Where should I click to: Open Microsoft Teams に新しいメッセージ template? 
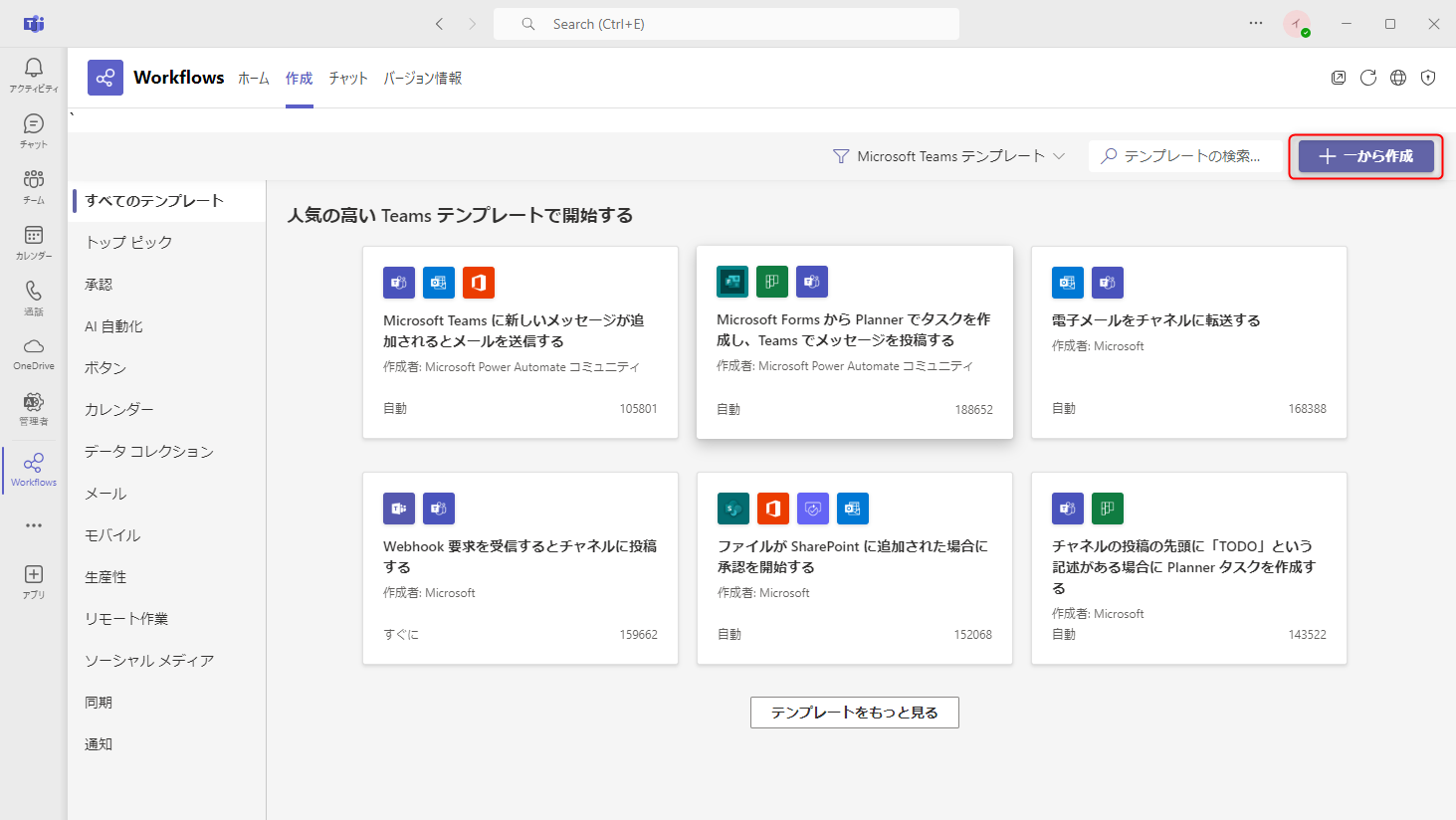(x=520, y=342)
